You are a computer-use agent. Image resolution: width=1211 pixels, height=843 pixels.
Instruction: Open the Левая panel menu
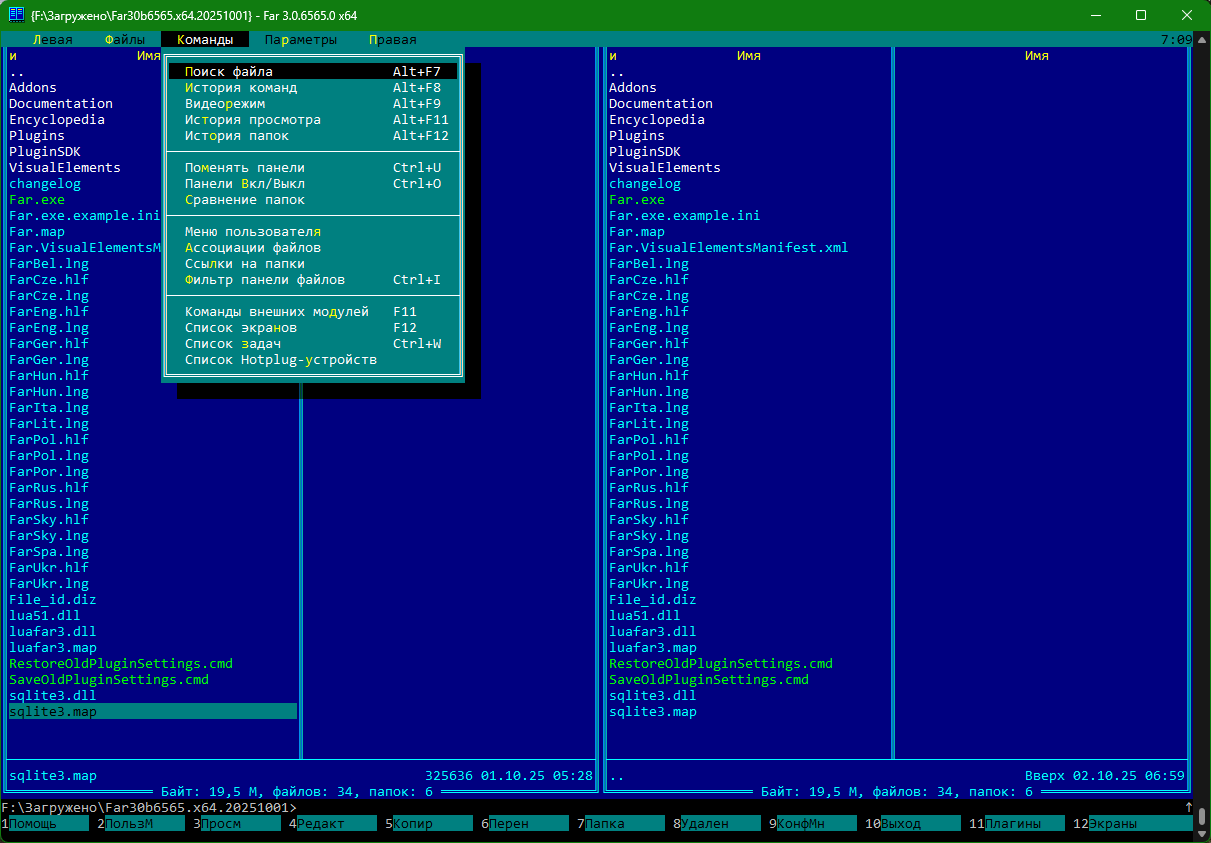(x=52, y=40)
